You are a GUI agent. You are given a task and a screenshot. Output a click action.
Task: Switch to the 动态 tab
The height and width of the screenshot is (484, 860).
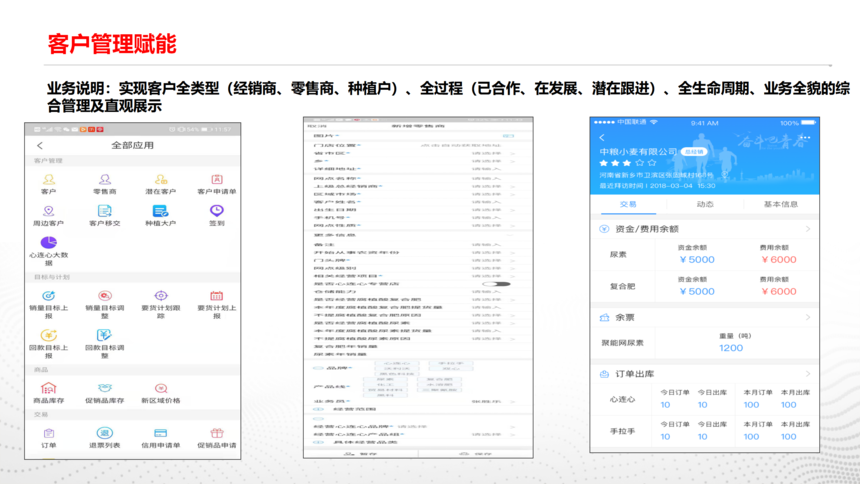pos(705,204)
